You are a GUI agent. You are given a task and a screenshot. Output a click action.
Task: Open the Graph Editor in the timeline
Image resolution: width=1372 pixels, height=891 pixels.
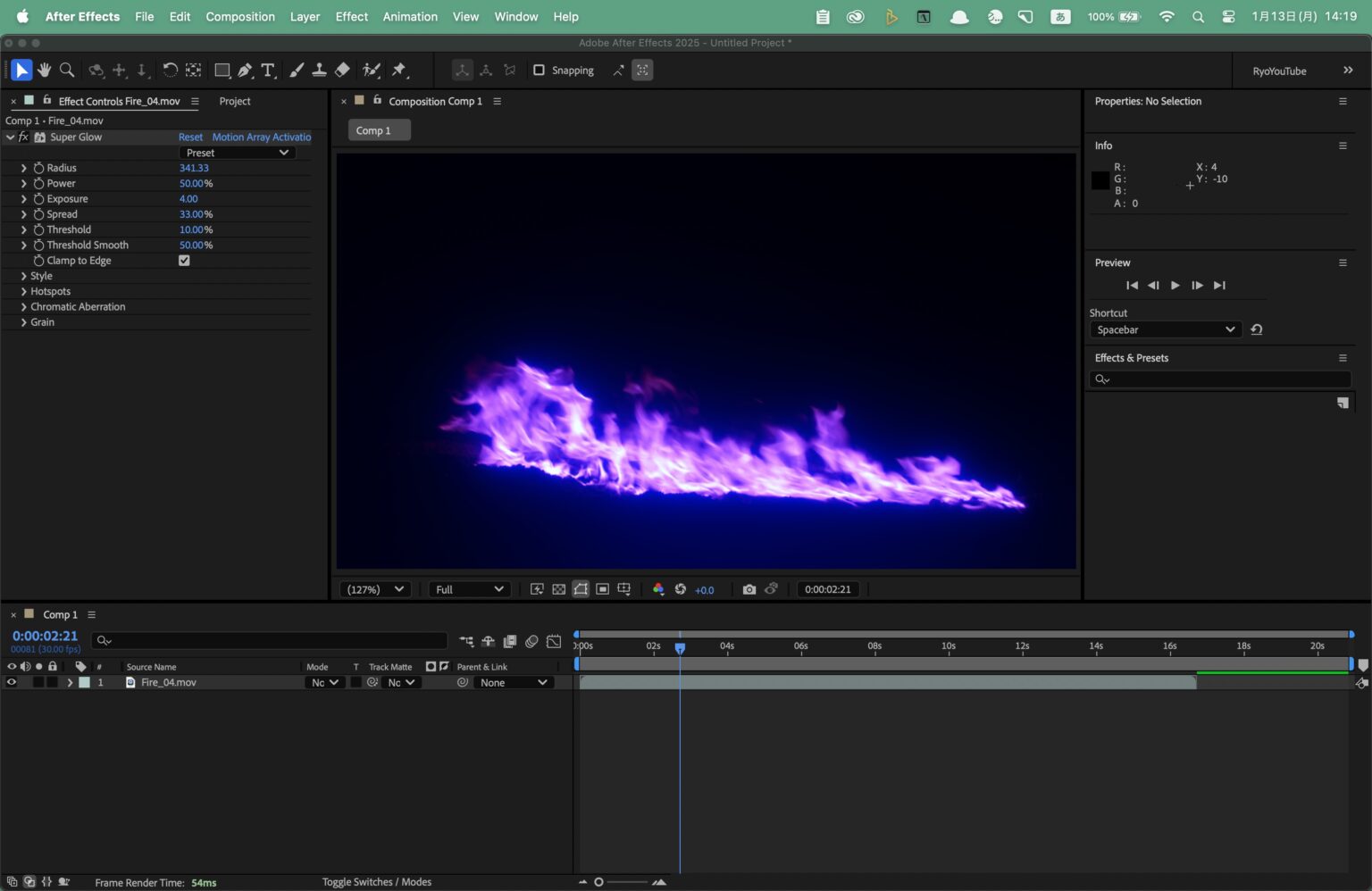[554, 641]
